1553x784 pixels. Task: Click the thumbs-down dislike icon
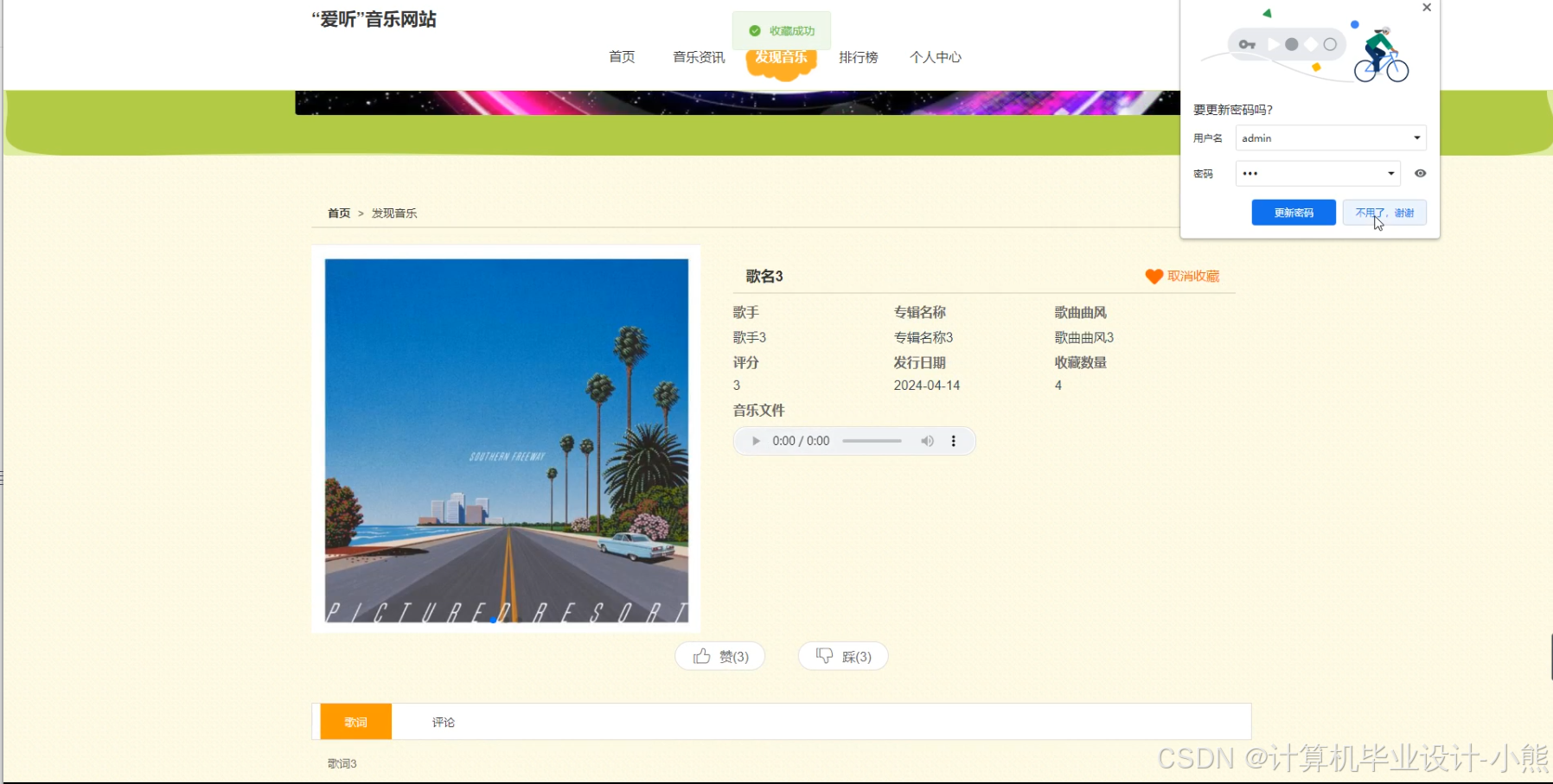(x=825, y=656)
